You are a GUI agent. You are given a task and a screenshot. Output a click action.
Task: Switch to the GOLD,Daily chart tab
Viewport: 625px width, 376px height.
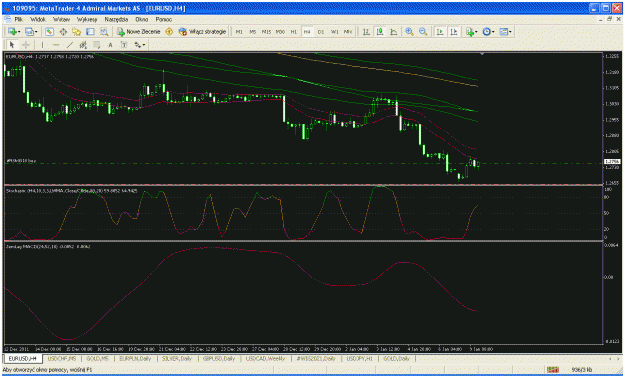click(397, 358)
